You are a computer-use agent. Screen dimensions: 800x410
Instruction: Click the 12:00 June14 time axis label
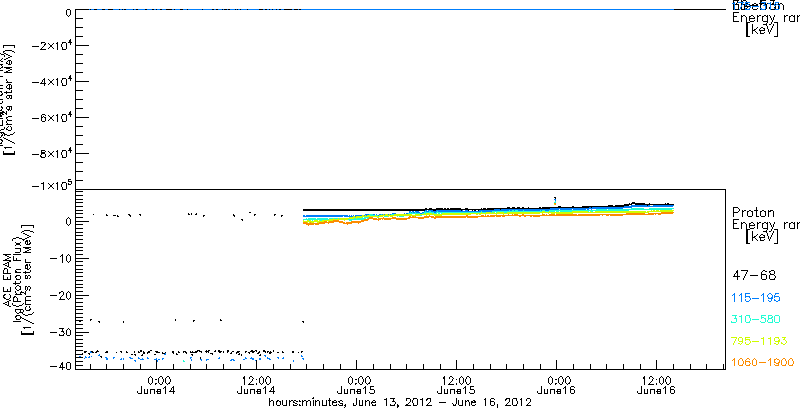coord(255,386)
